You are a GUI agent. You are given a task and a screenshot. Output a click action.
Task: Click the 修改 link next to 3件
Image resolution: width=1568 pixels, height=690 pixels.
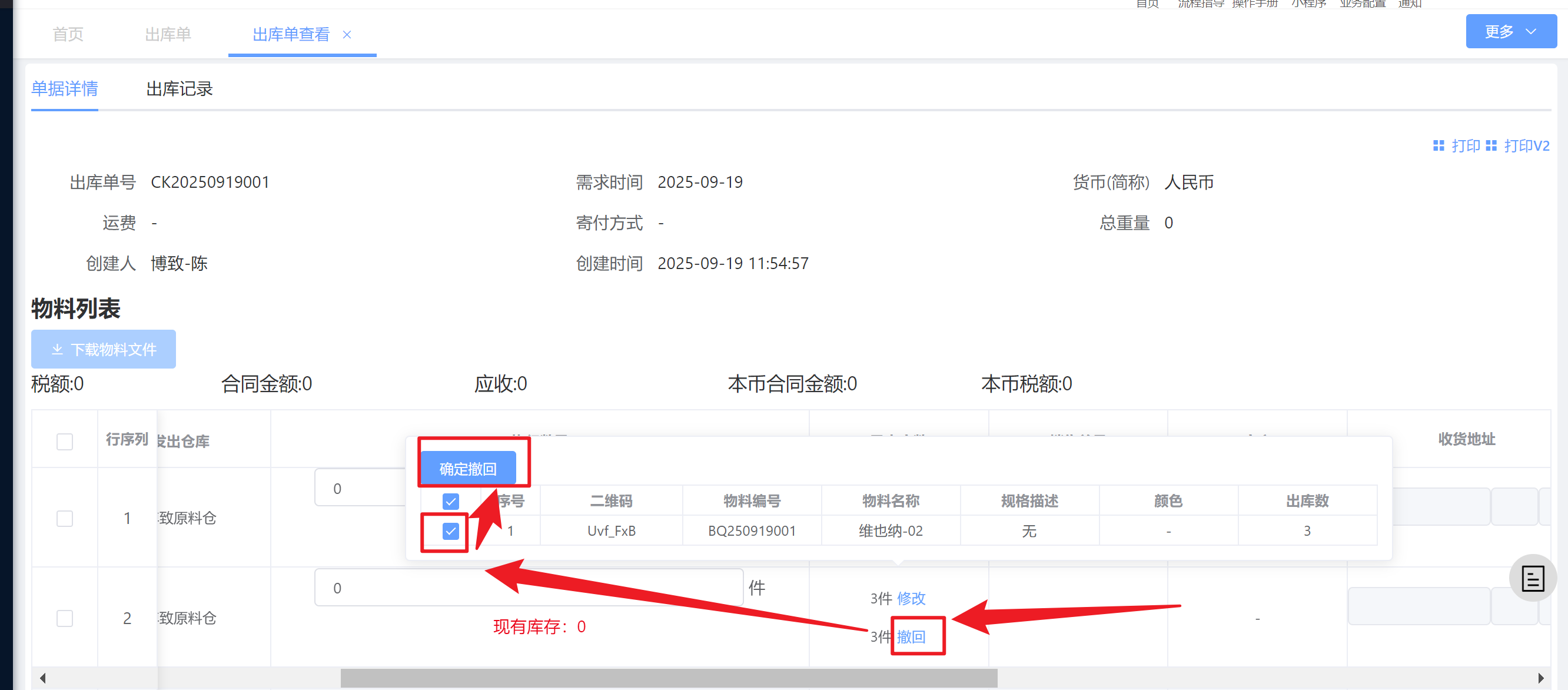(911, 598)
